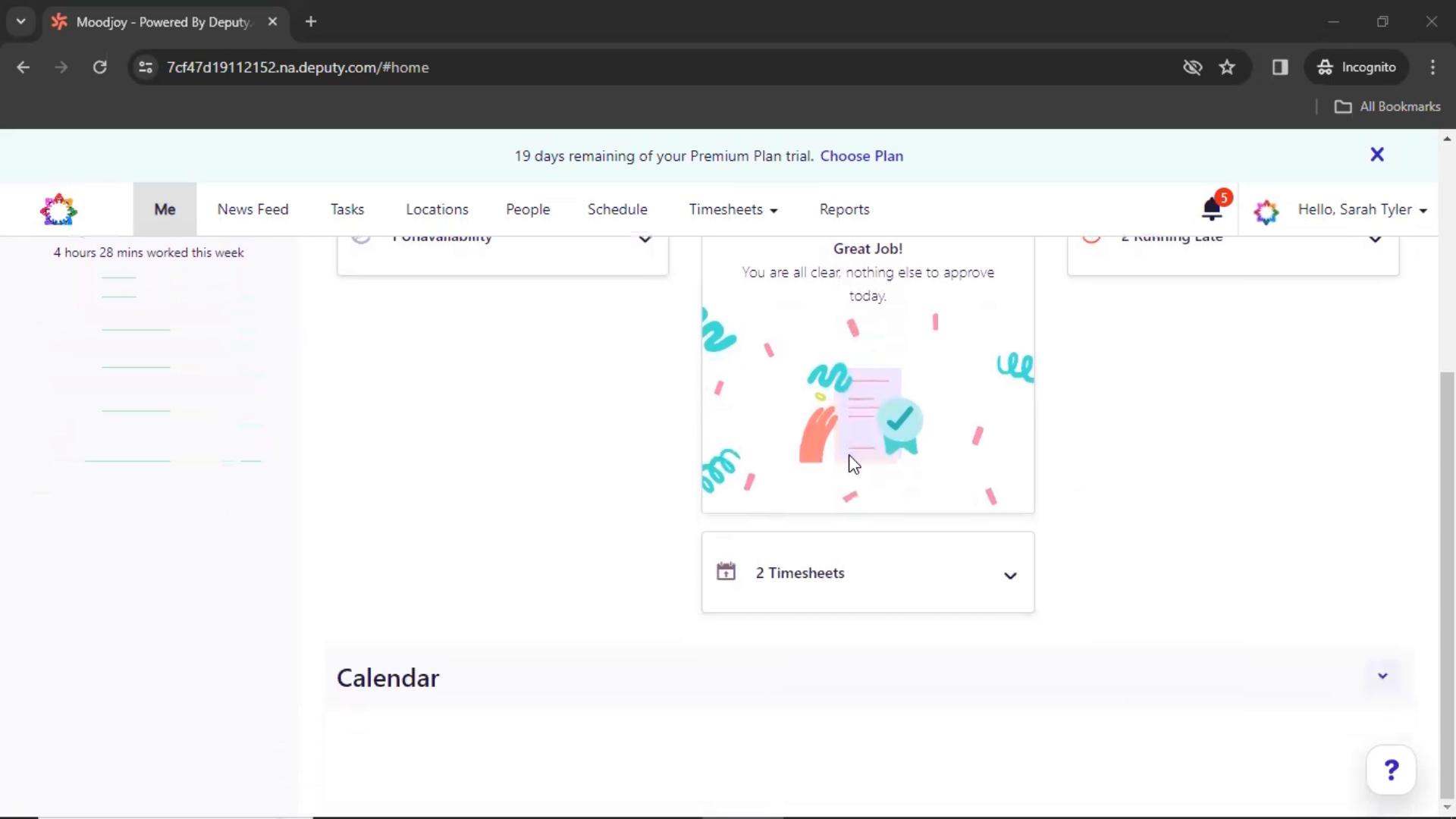This screenshot has width=1456, height=819.
Task: Expand the Calendar section chevron
Action: click(1382, 677)
